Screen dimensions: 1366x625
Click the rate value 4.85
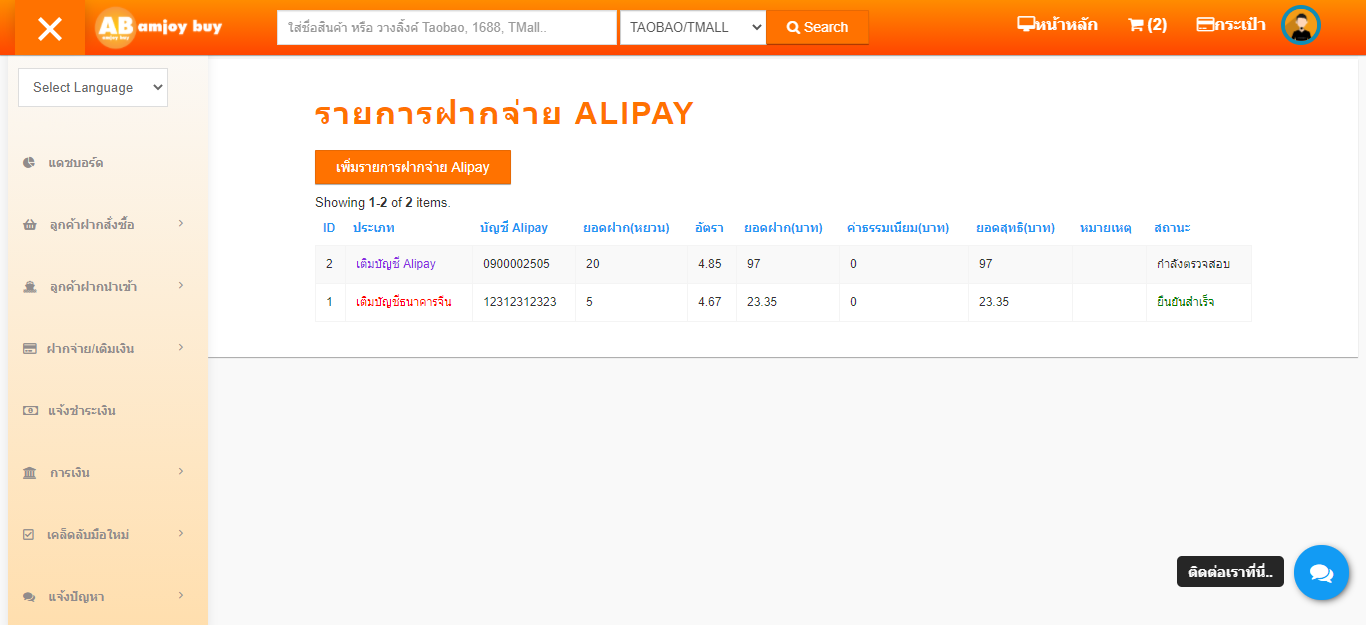710,264
